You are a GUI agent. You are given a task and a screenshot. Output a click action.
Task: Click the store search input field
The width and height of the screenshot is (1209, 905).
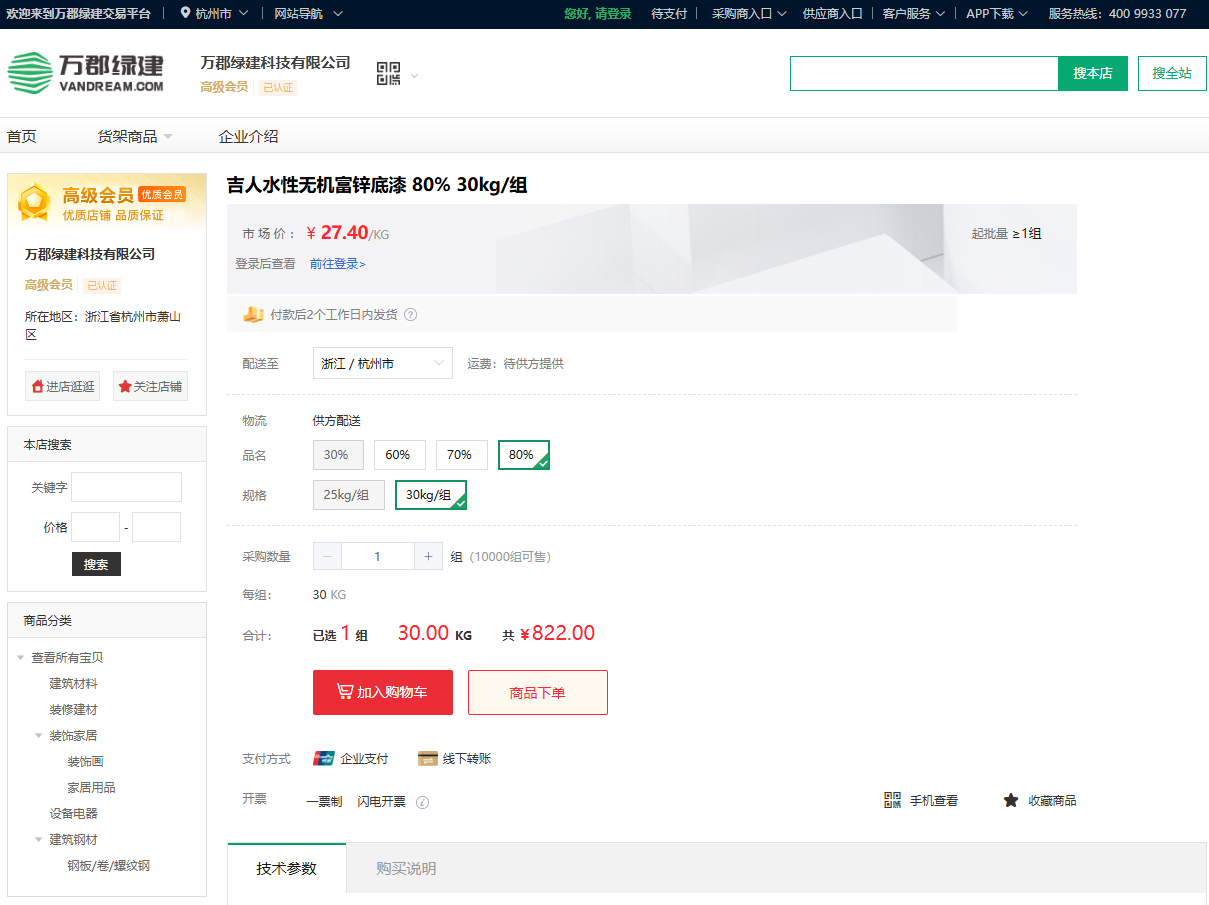(x=924, y=74)
